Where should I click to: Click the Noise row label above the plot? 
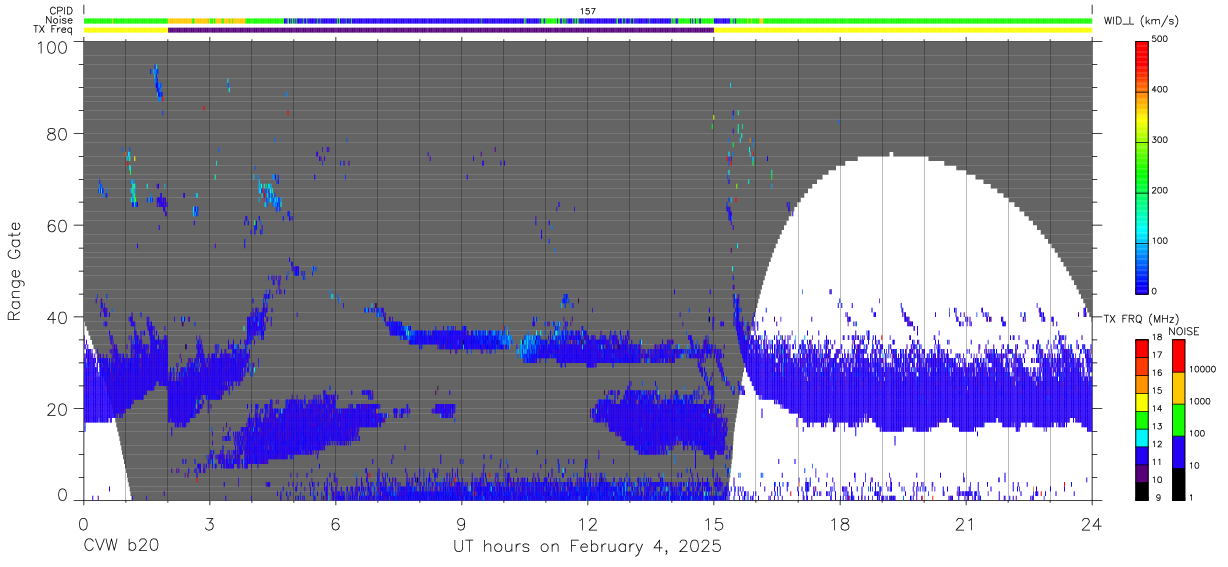point(59,20)
